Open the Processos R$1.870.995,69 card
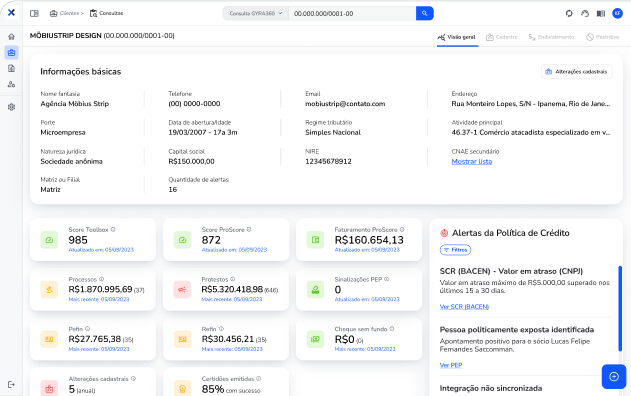This screenshot has height=396, width=631. pos(93,289)
